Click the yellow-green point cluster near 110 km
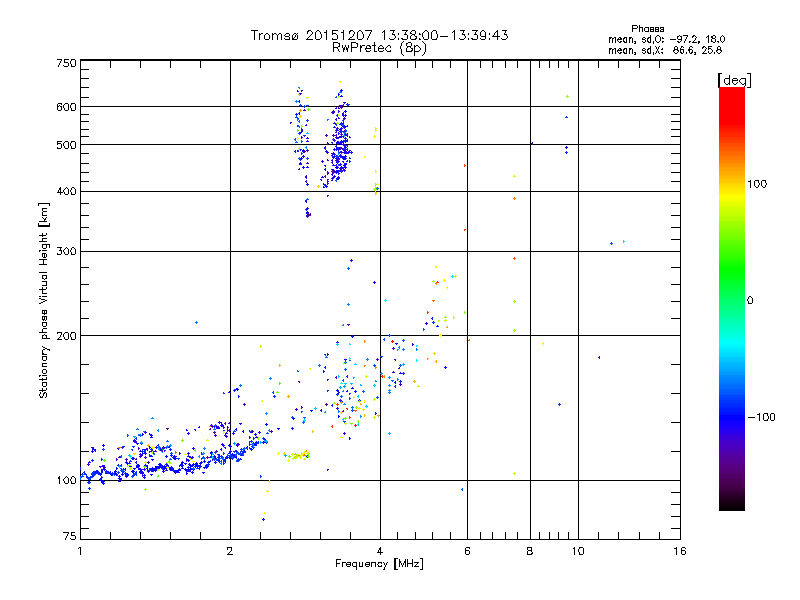Screen dimensions: 800x600 coord(296,455)
